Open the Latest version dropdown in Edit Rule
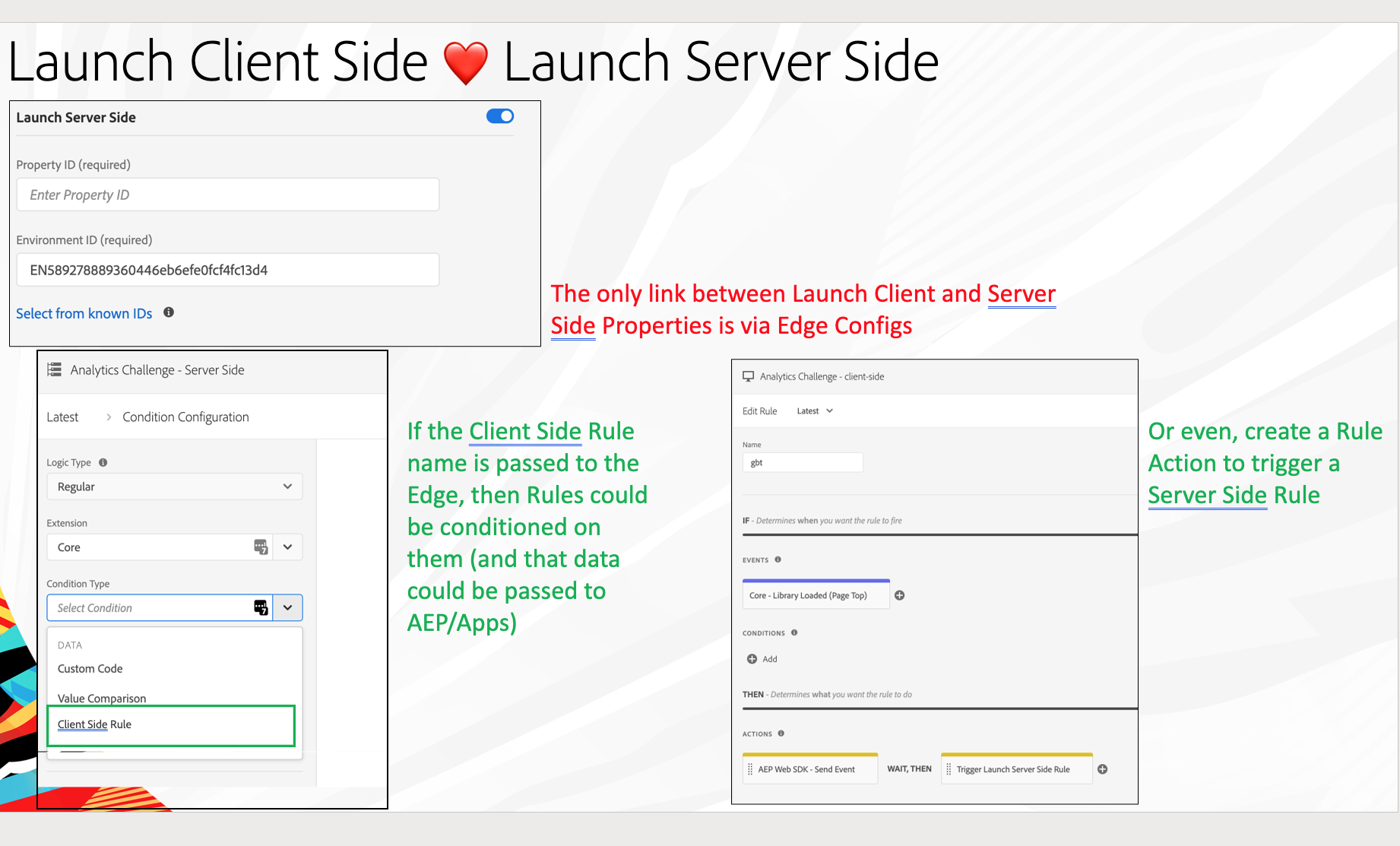1400x846 pixels. point(815,411)
